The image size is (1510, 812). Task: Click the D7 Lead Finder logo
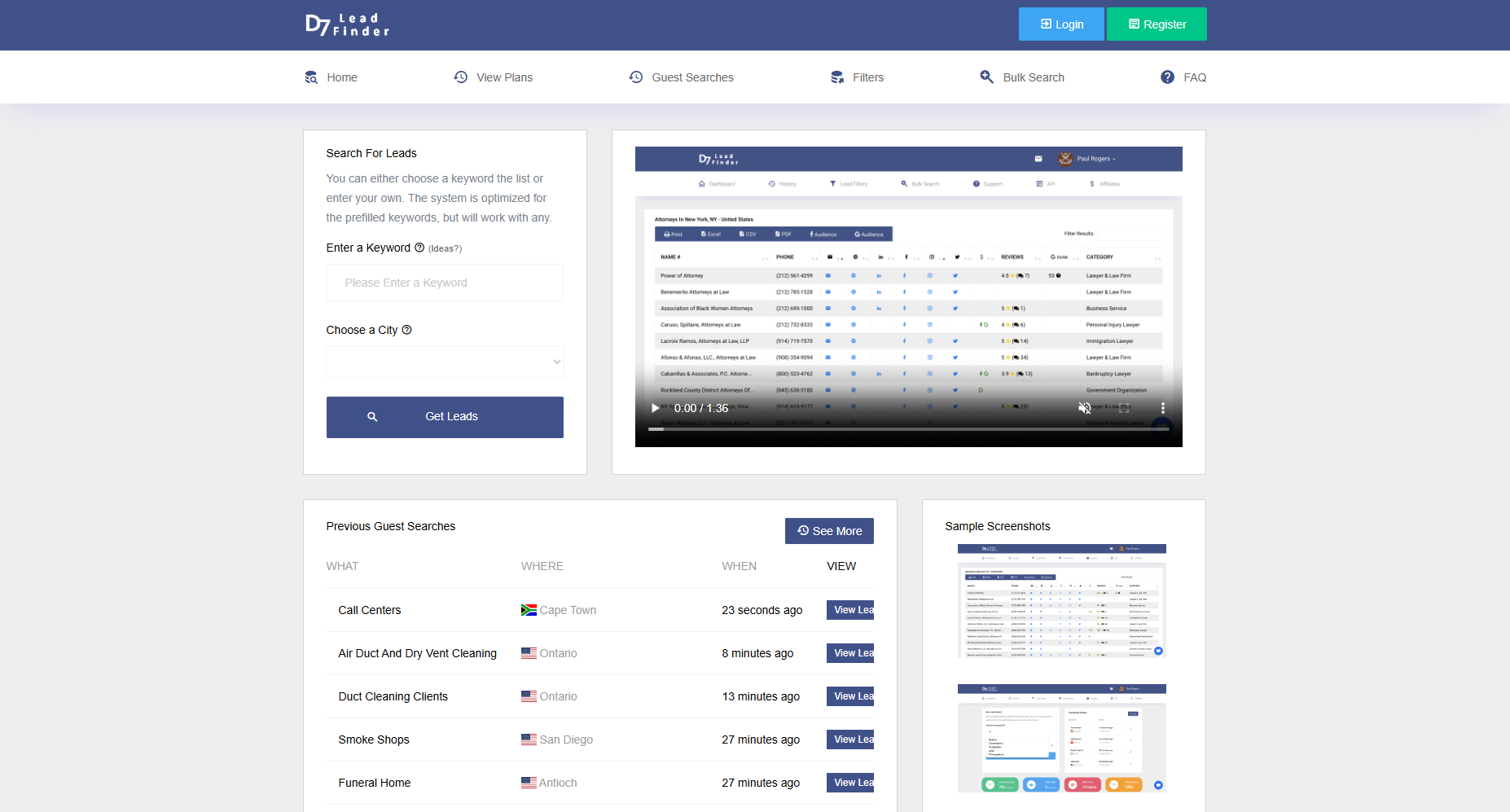[x=348, y=24]
